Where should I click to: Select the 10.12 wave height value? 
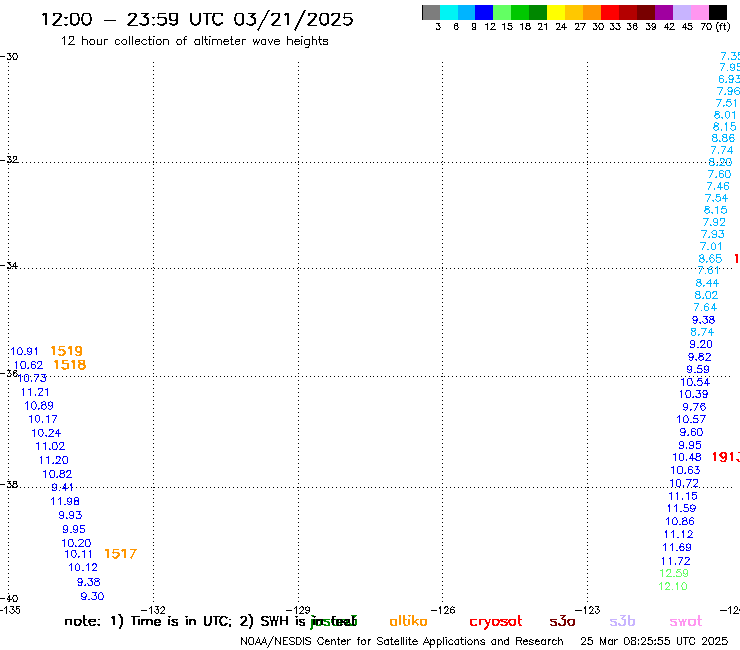tap(83, 567)
